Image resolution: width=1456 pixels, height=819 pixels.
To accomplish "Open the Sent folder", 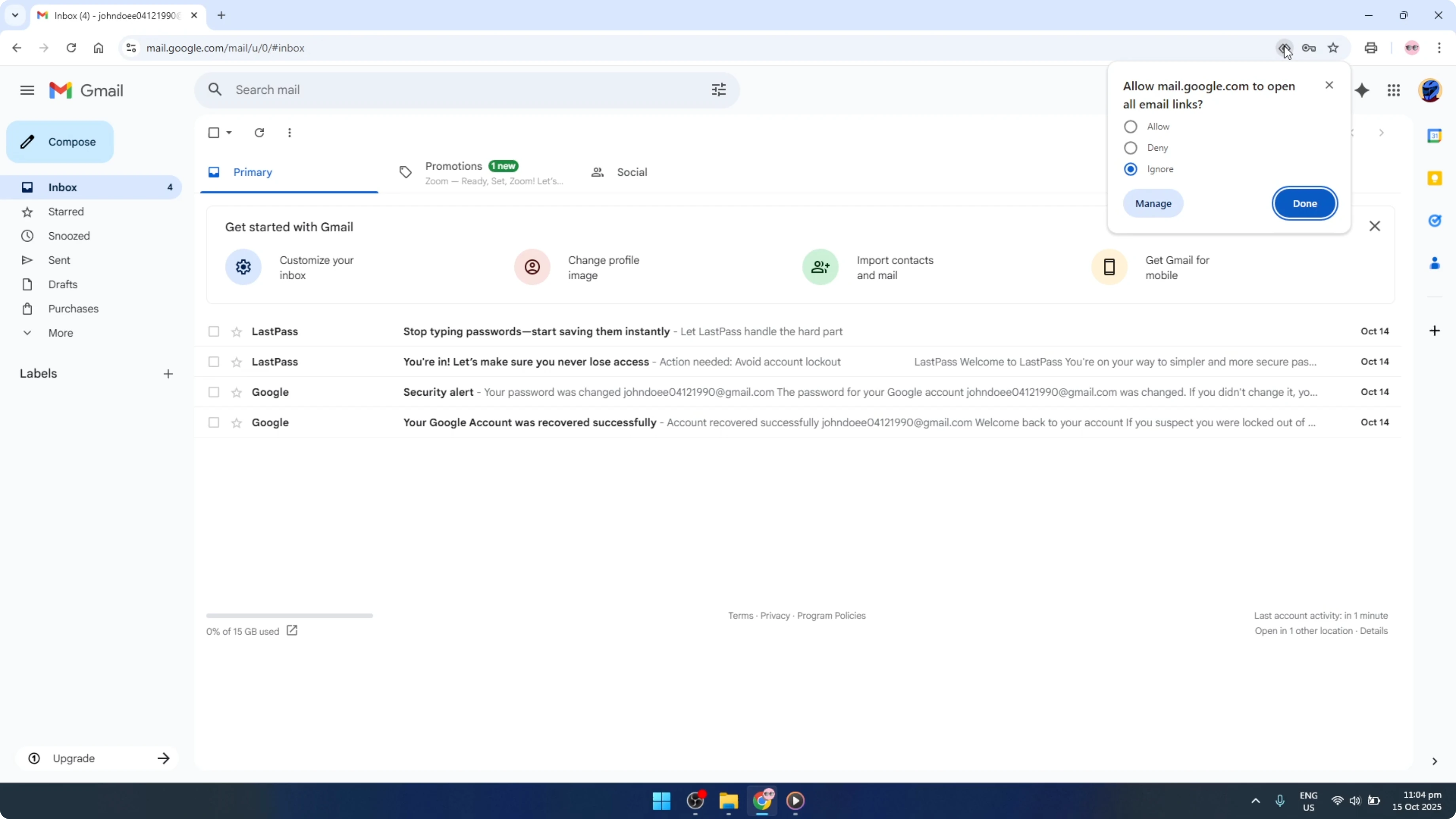I will tap(59, 261).
